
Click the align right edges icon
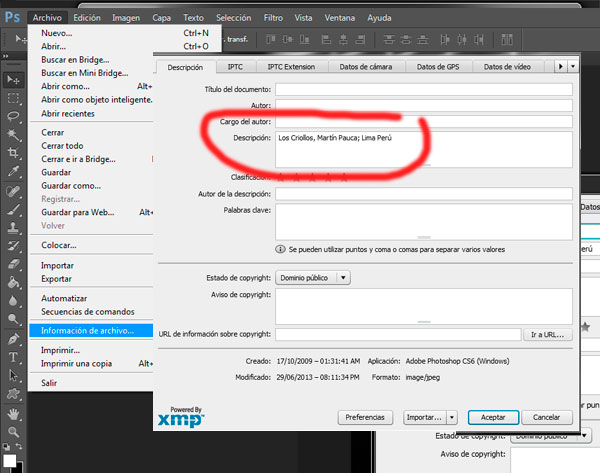tap(360, 39)
